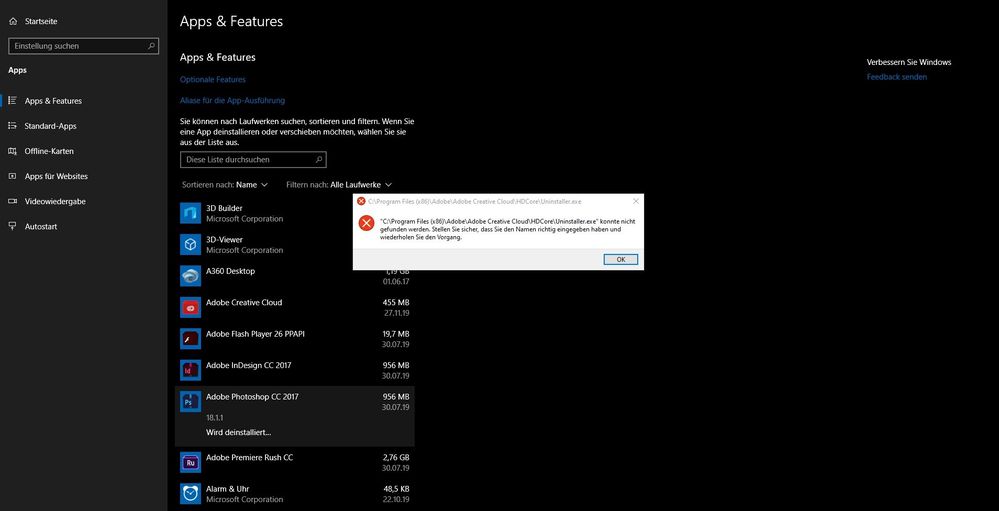Click the Wird deinstalliert status text
This screenshot has width=999, height=511.
(238, 433)
